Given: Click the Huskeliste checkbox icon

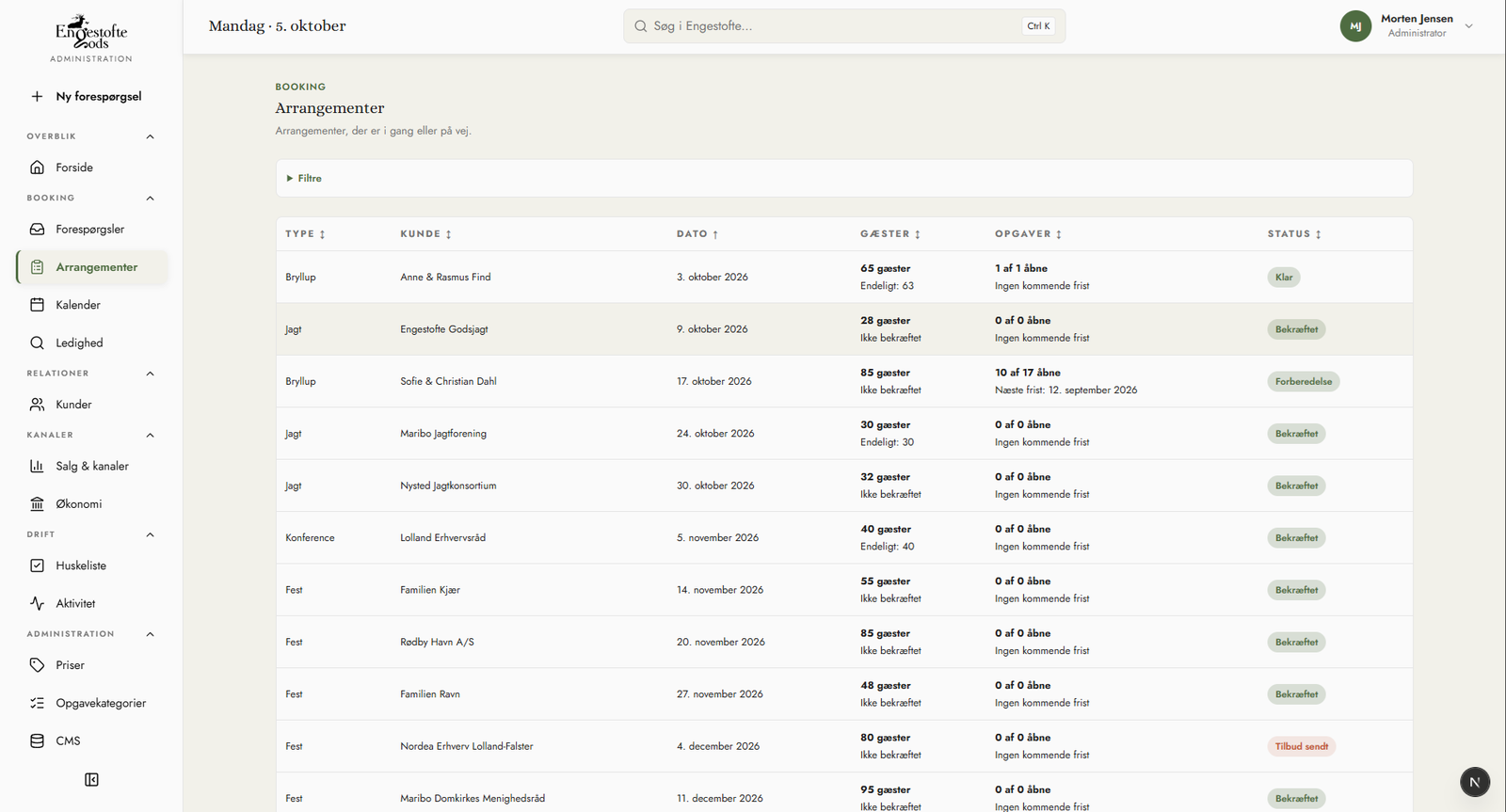Looking at the screenshot, I should coord(37,565).
